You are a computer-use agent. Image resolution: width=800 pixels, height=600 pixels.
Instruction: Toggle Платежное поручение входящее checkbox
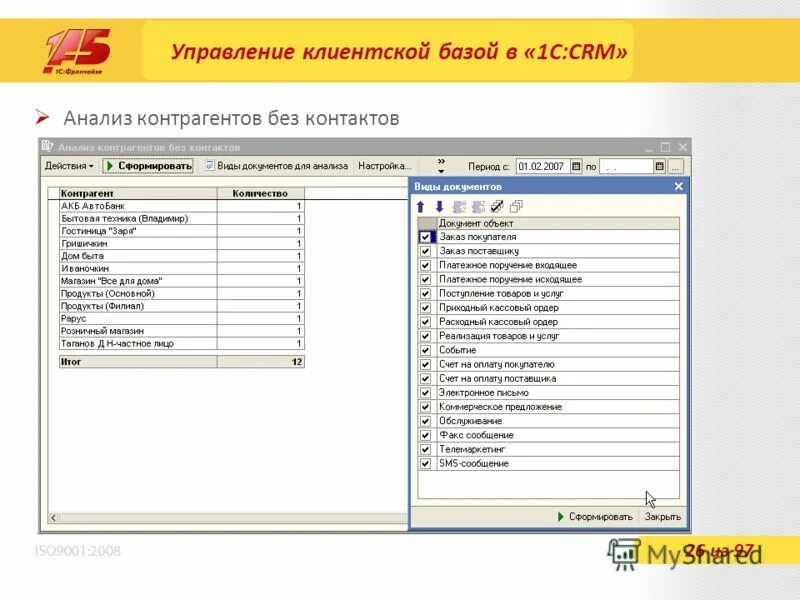pyautogui.click(x=425, y=265)
